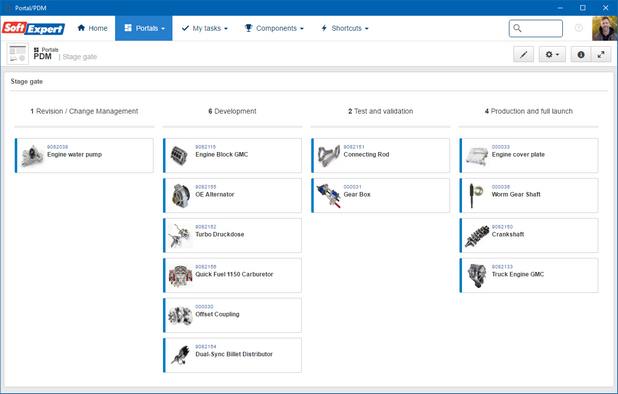618x394 pixels.
Task: Open the Turbo Druckdose item
Action: click(220, 234)
